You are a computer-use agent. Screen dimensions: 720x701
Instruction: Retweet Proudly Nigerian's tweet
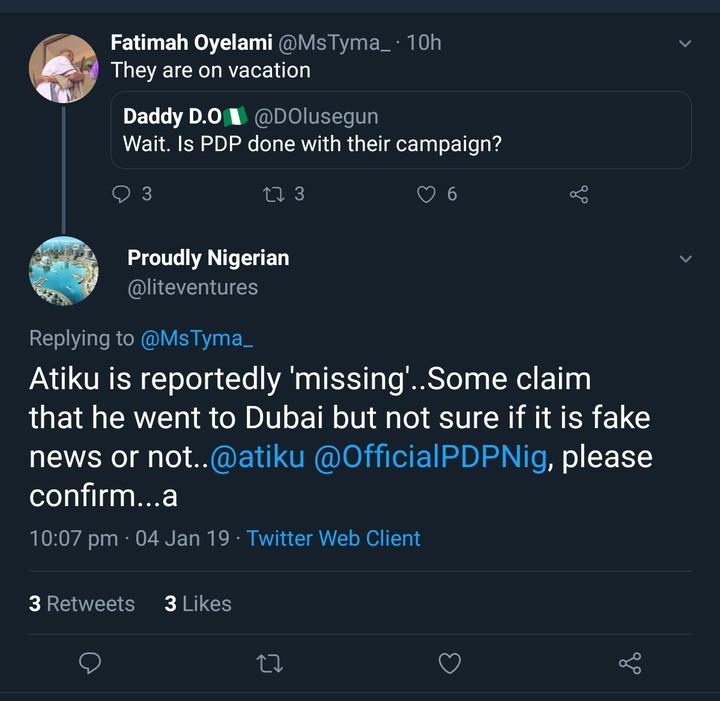pyautogui.click(x=269, y=663)
